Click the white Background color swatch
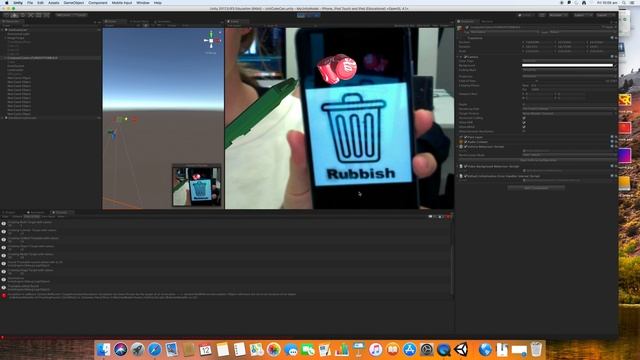Viewport: 640px width, 360px height. [567, 65]
